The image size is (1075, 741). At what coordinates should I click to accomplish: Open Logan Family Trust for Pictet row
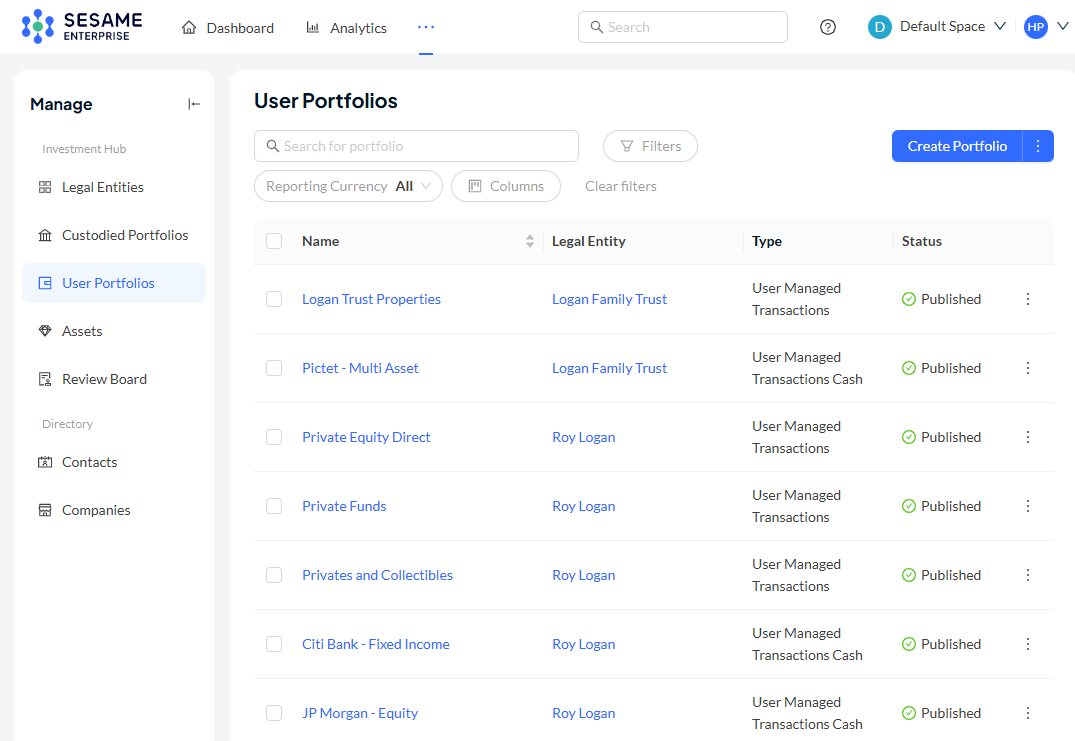click(x=609, y=368)
